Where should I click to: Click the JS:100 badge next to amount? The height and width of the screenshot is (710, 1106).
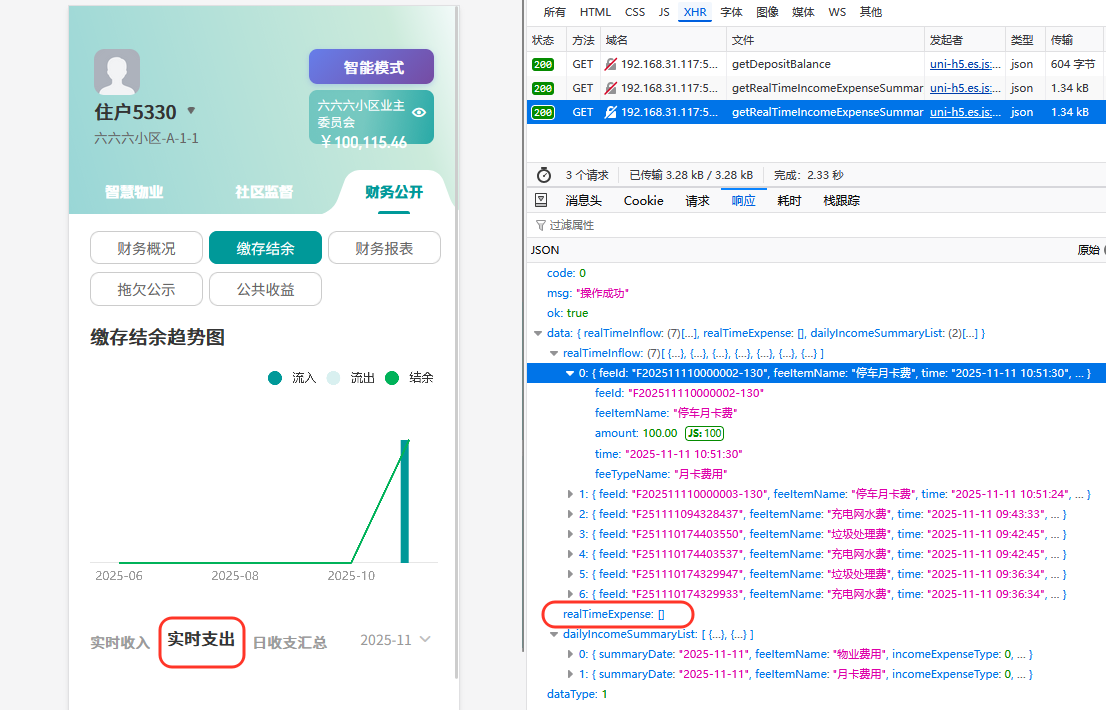pos(704,433)
